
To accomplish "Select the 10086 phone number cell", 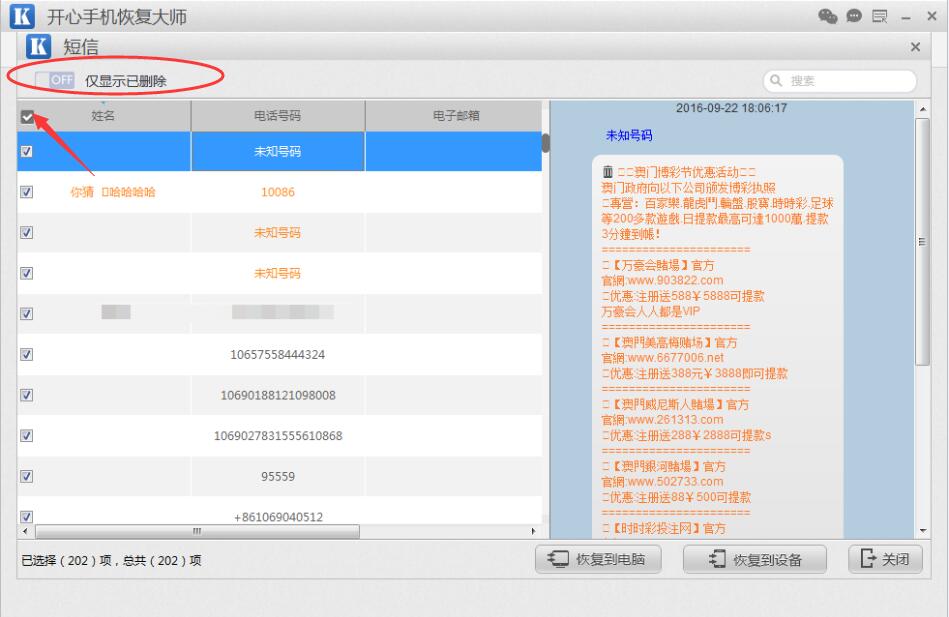I will (278, 192).
